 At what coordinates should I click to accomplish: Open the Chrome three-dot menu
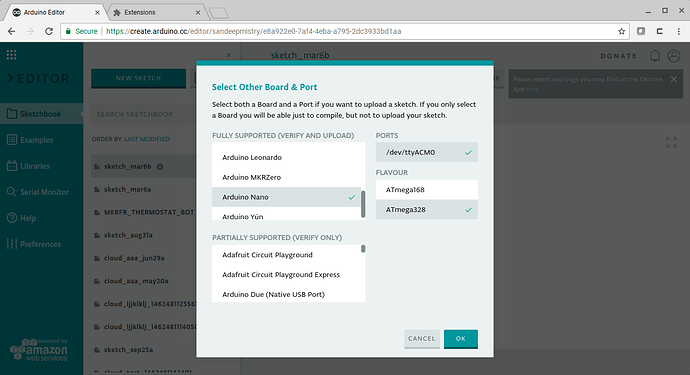click(x=679, y=31)
